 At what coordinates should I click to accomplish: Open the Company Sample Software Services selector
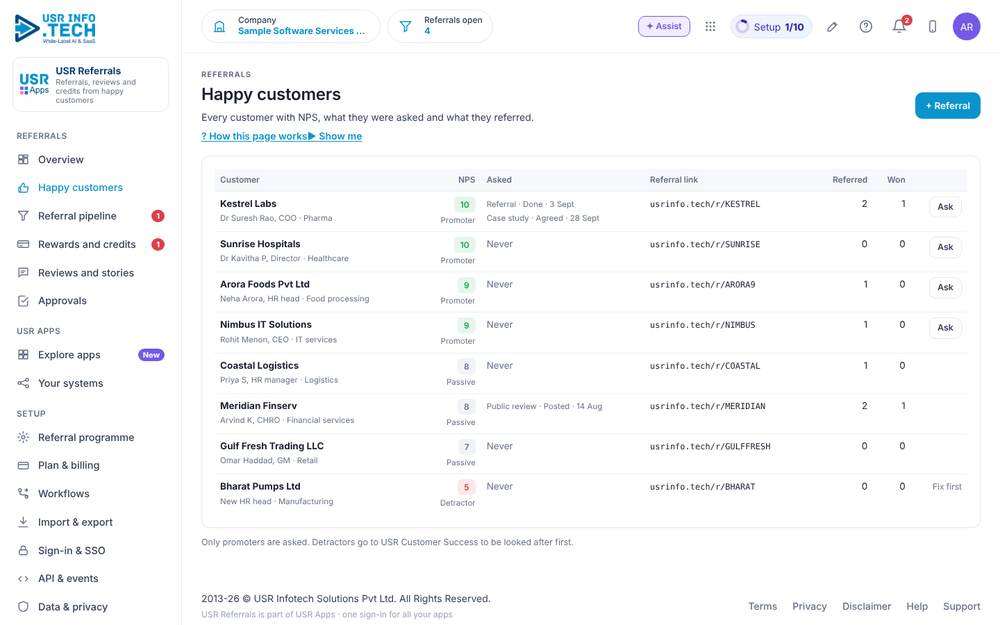(x=291, y=26)
